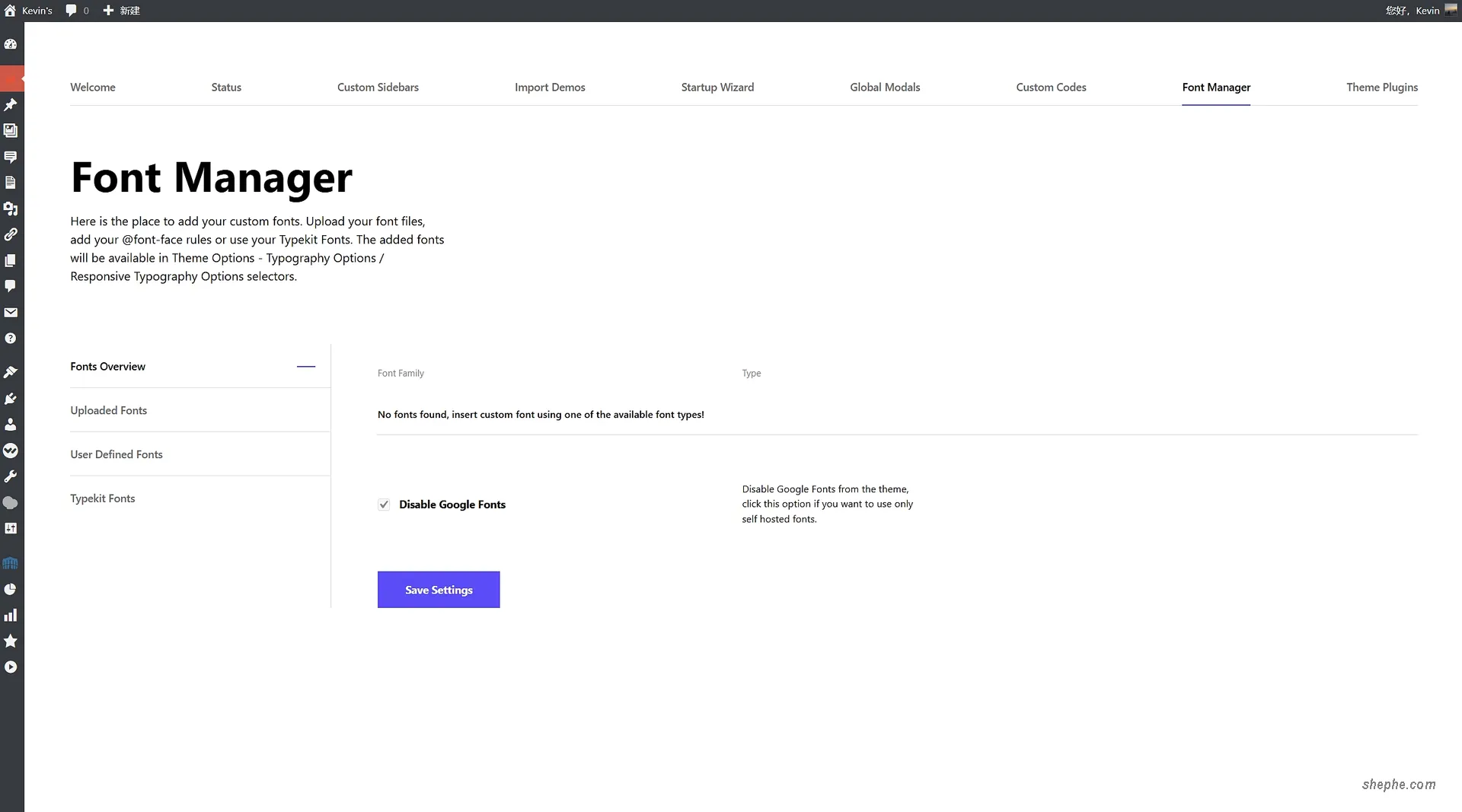Uncheck the Disable Google Fonts checkbox
Image resolution: width=1462 pixels, height=812 pixels.
[384, 505]
